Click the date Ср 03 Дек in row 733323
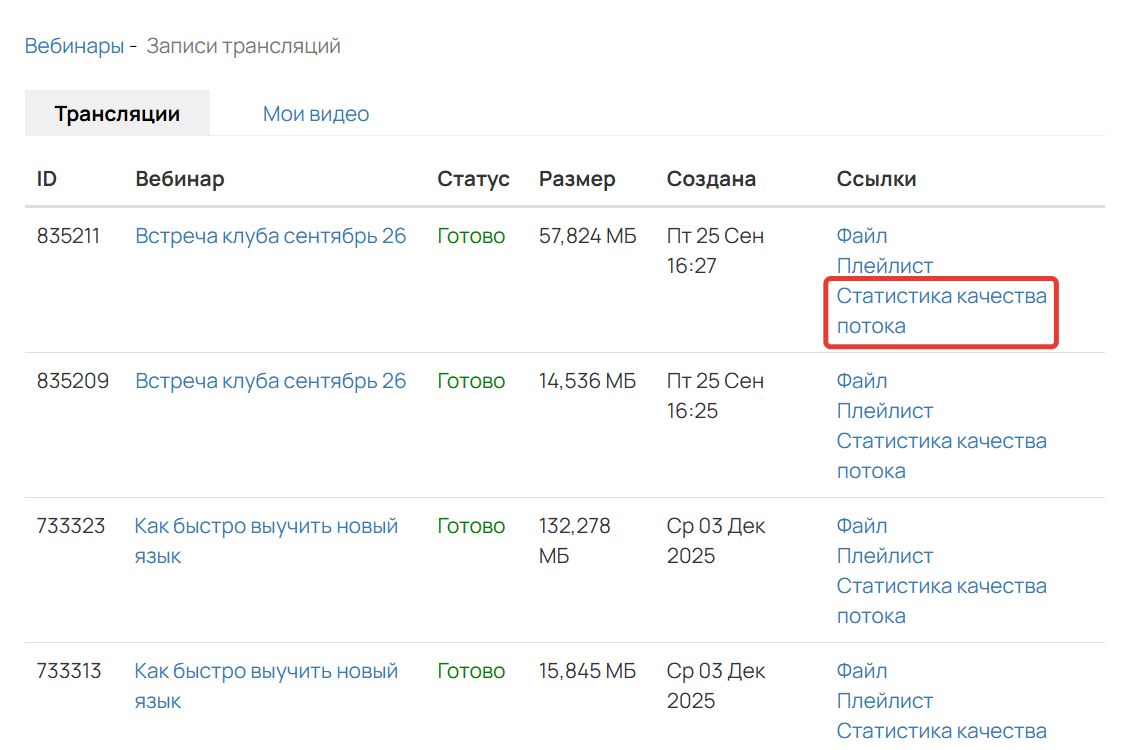1143x750 pixels. pos(716,541)
